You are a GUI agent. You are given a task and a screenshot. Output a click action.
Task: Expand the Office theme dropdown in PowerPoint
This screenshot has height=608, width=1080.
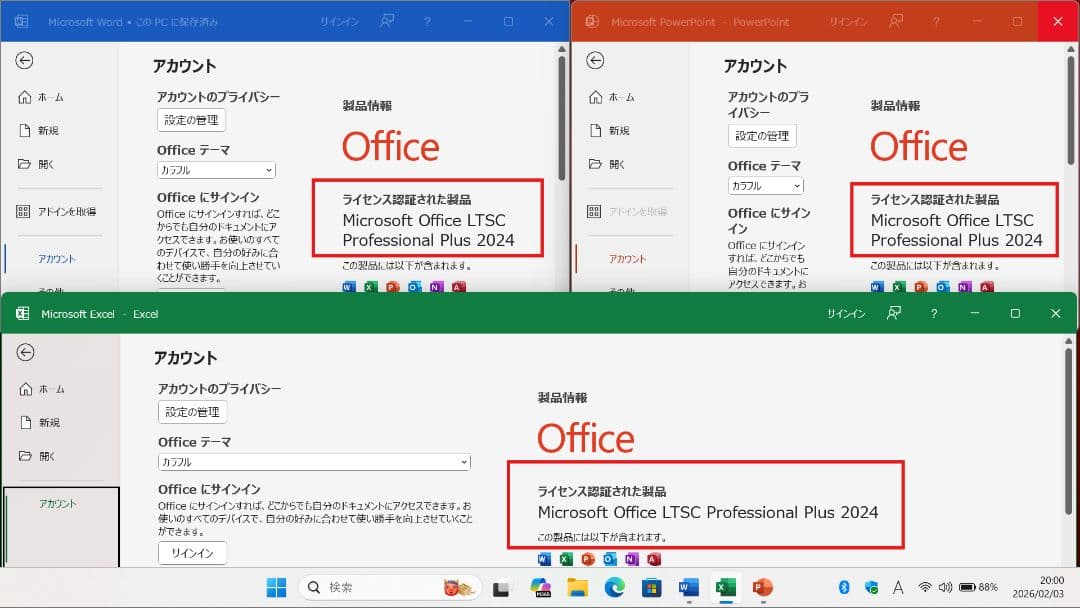765,186
